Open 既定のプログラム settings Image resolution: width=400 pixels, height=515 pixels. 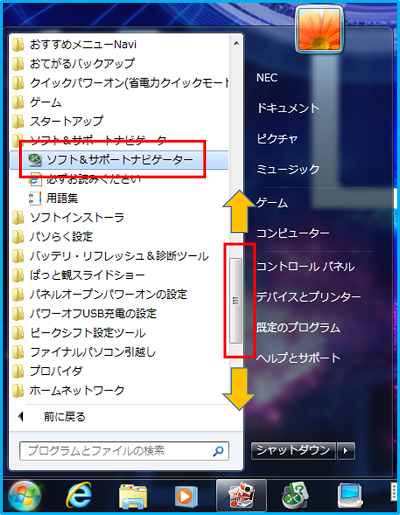[298, 328]
